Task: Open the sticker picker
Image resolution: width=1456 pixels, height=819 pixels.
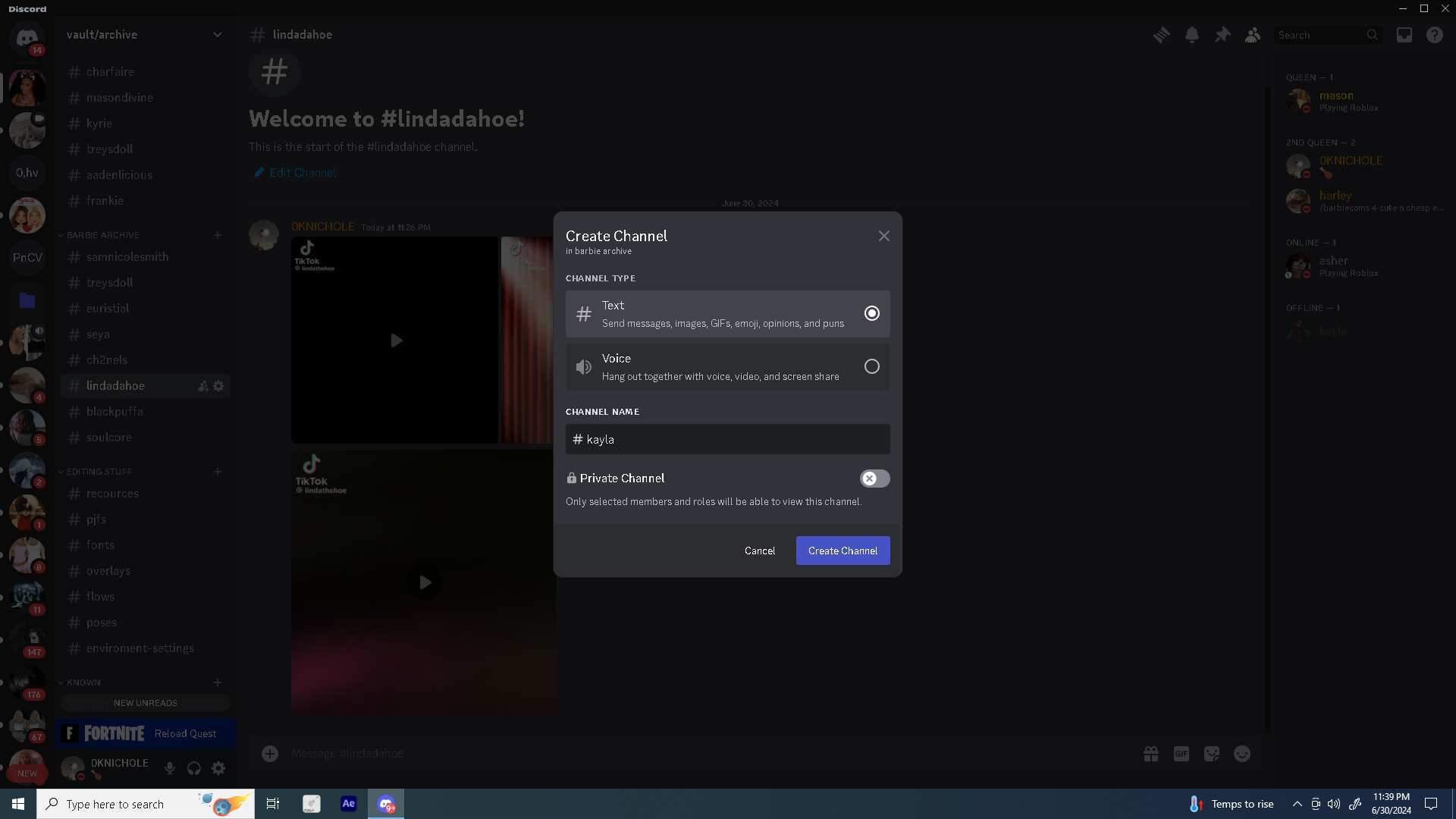Action: coord(1212,754)
